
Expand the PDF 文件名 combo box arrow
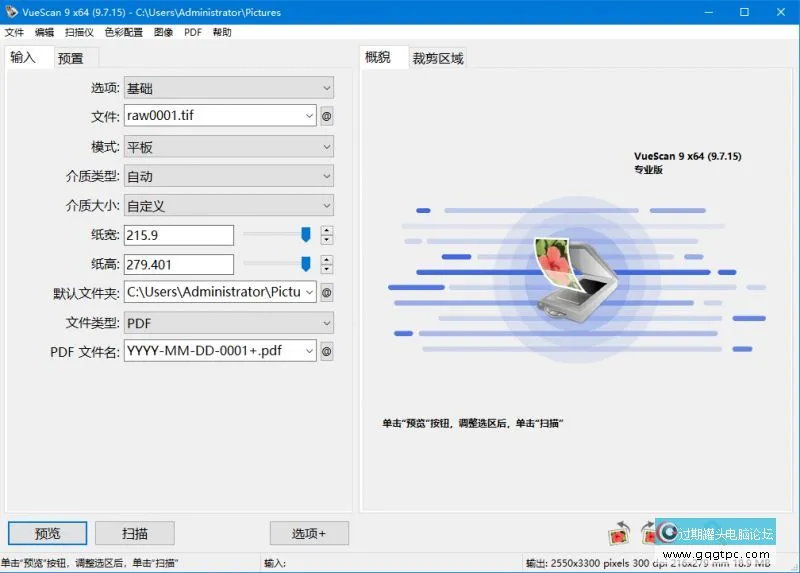coord(309,351)
